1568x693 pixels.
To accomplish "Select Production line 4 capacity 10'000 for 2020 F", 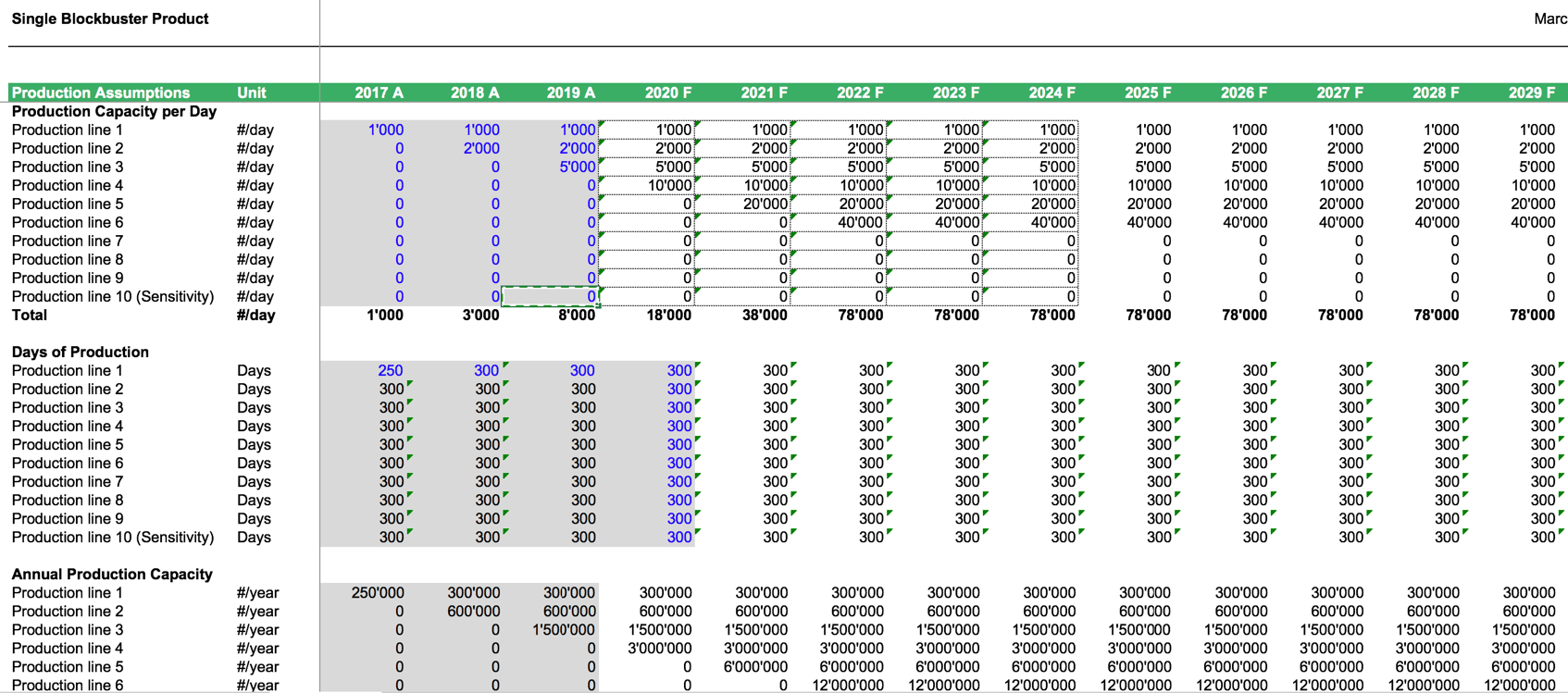I will tap(669, 185).
